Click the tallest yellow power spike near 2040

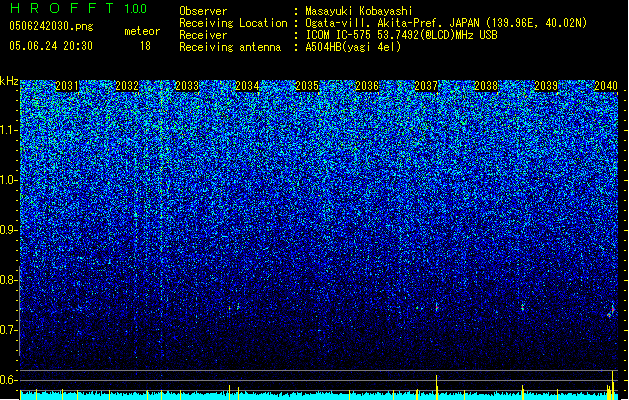point(613,384)
